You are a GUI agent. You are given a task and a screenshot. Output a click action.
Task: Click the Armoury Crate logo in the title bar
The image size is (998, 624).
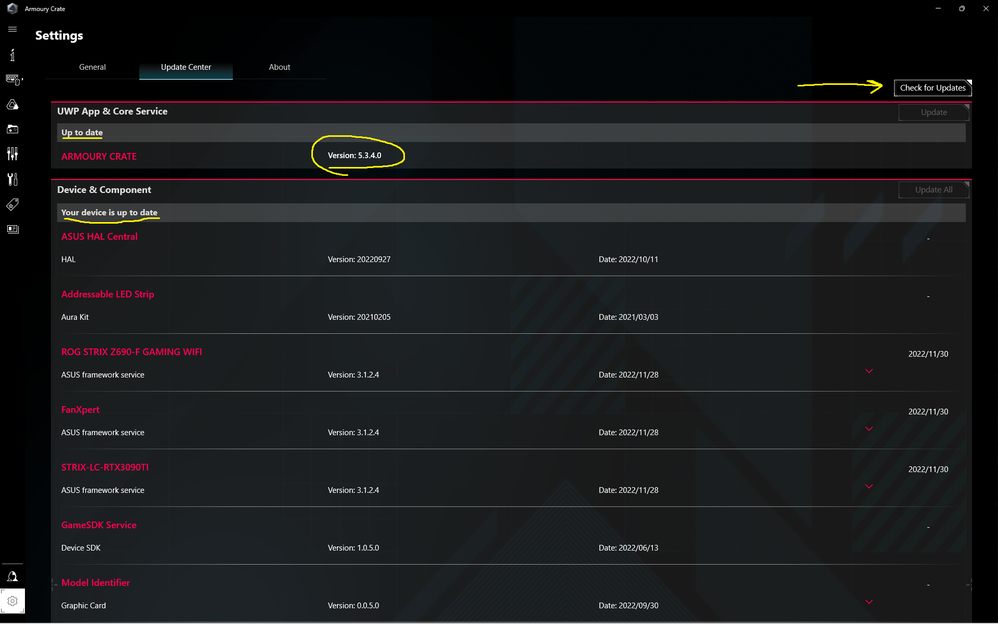point(12,8)
